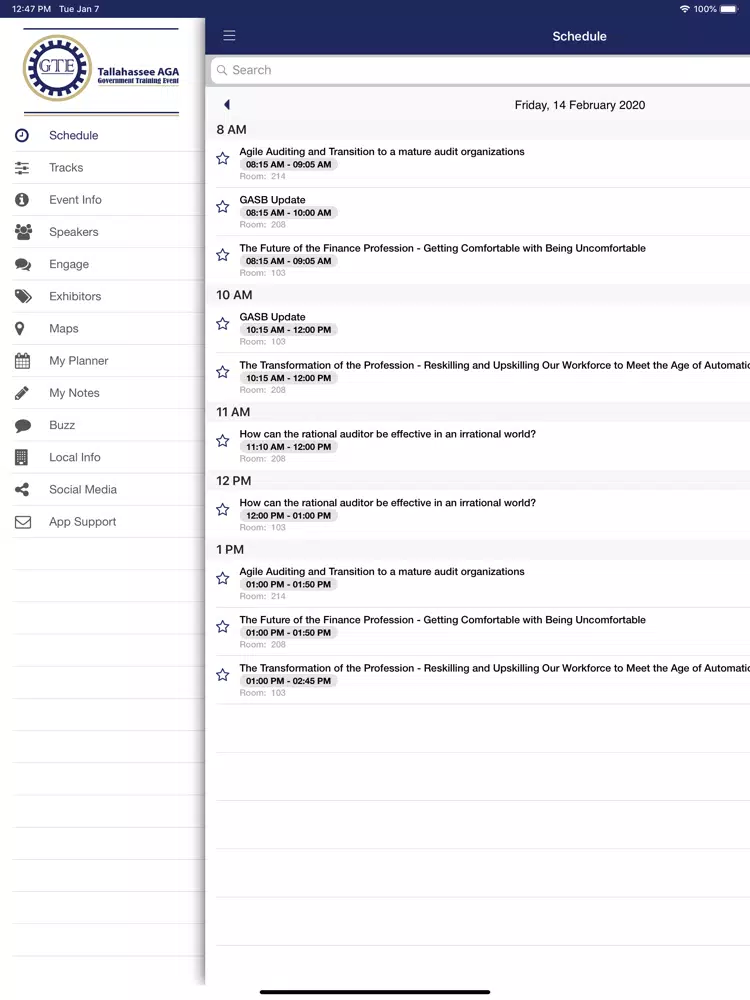Tap the Tallahassee AGA GTE logo
Viewport: 750px width, 1000px height.
[101, 68]
